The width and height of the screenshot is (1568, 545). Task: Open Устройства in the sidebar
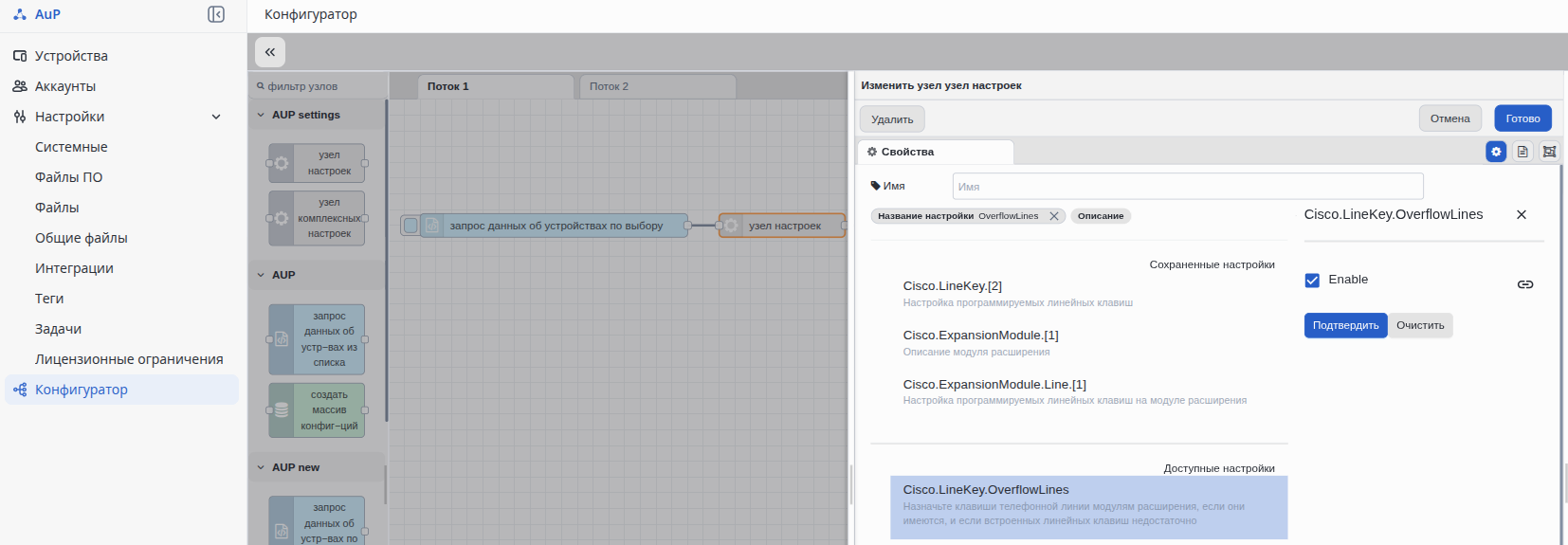pos(71,56)
